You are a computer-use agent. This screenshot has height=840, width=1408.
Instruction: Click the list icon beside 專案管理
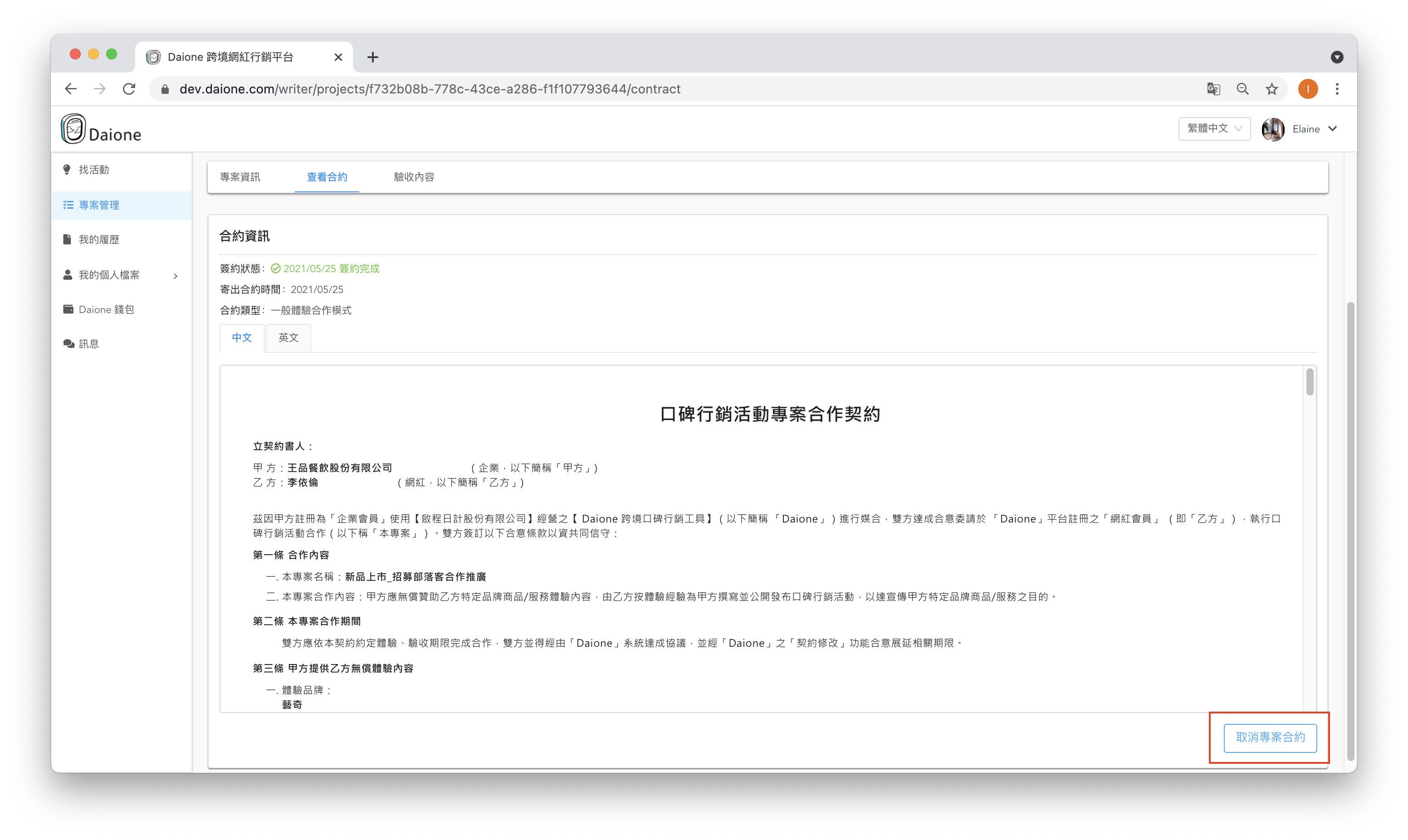(68, 205)
